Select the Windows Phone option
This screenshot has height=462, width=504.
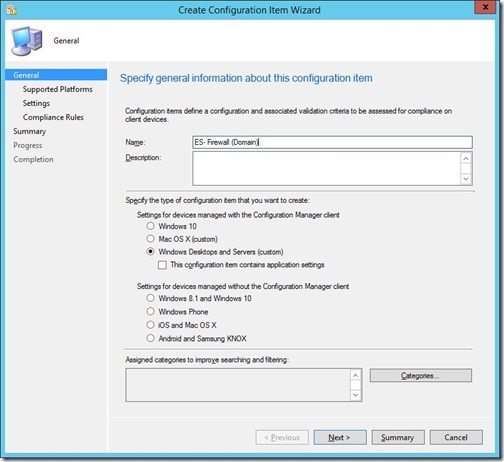[150, 311]
